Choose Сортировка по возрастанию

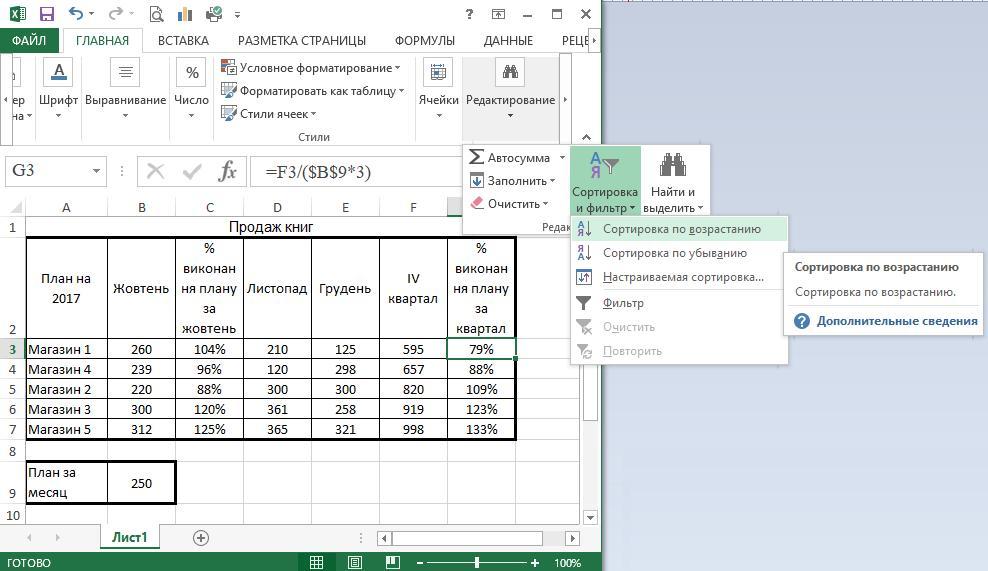coord(679,229)
